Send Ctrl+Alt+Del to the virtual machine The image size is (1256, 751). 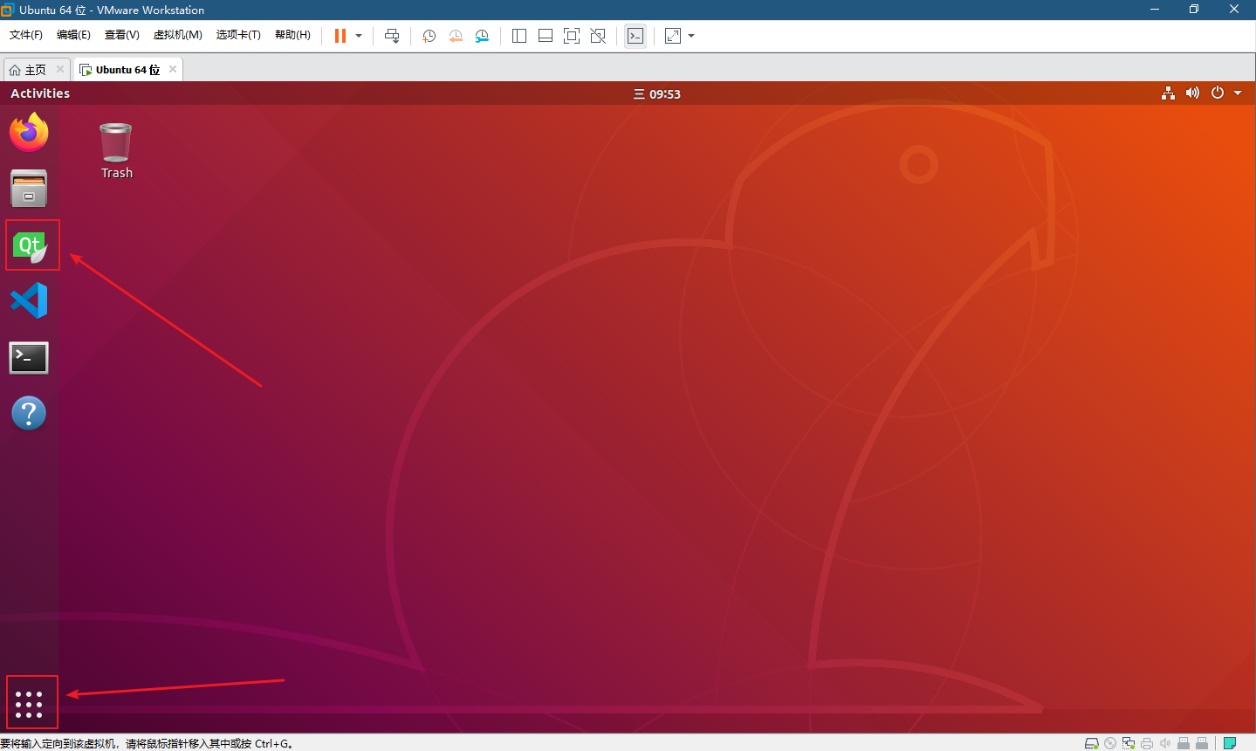392,36
